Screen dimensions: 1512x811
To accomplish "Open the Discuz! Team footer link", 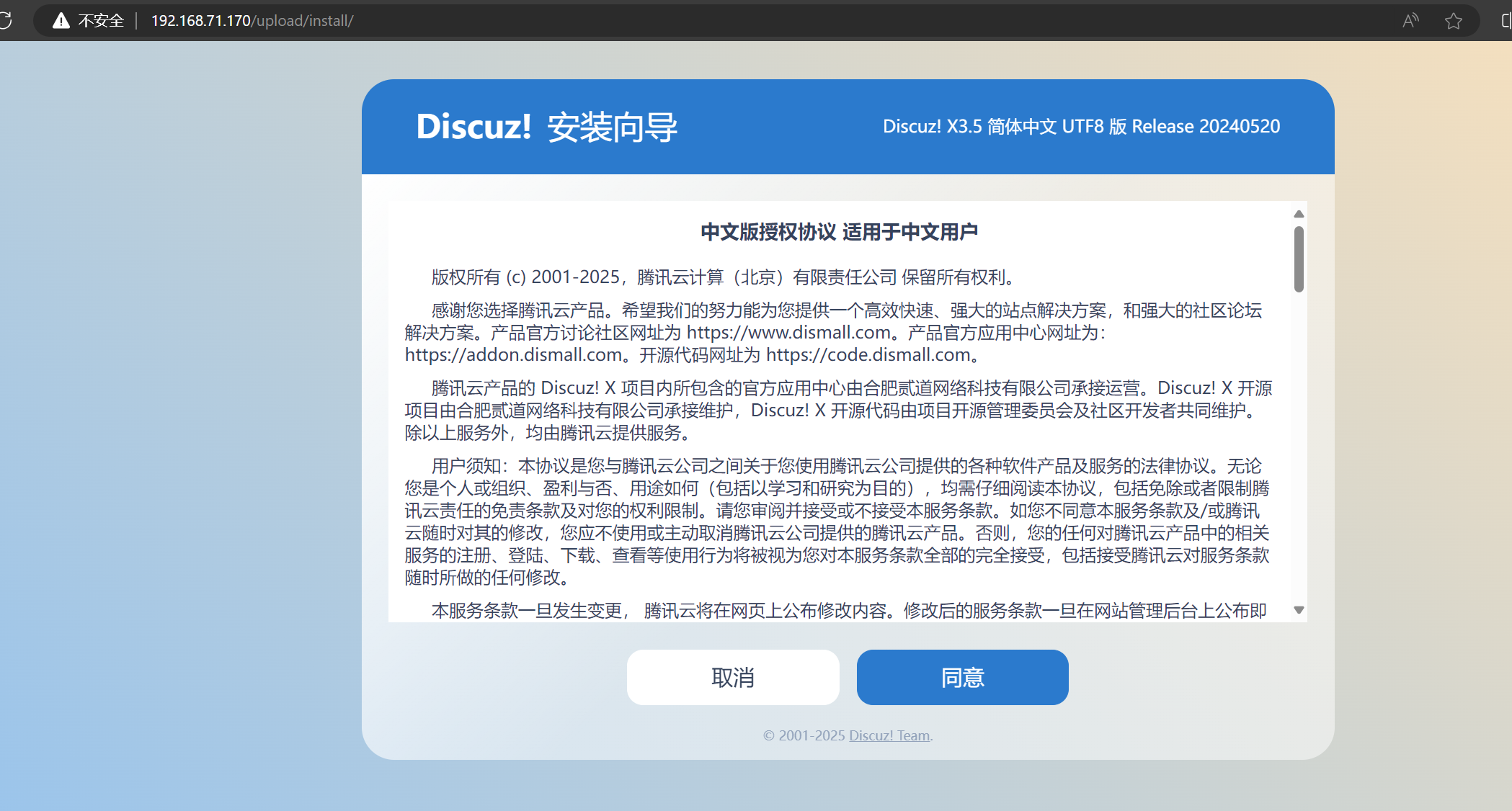I will (889, 735).
